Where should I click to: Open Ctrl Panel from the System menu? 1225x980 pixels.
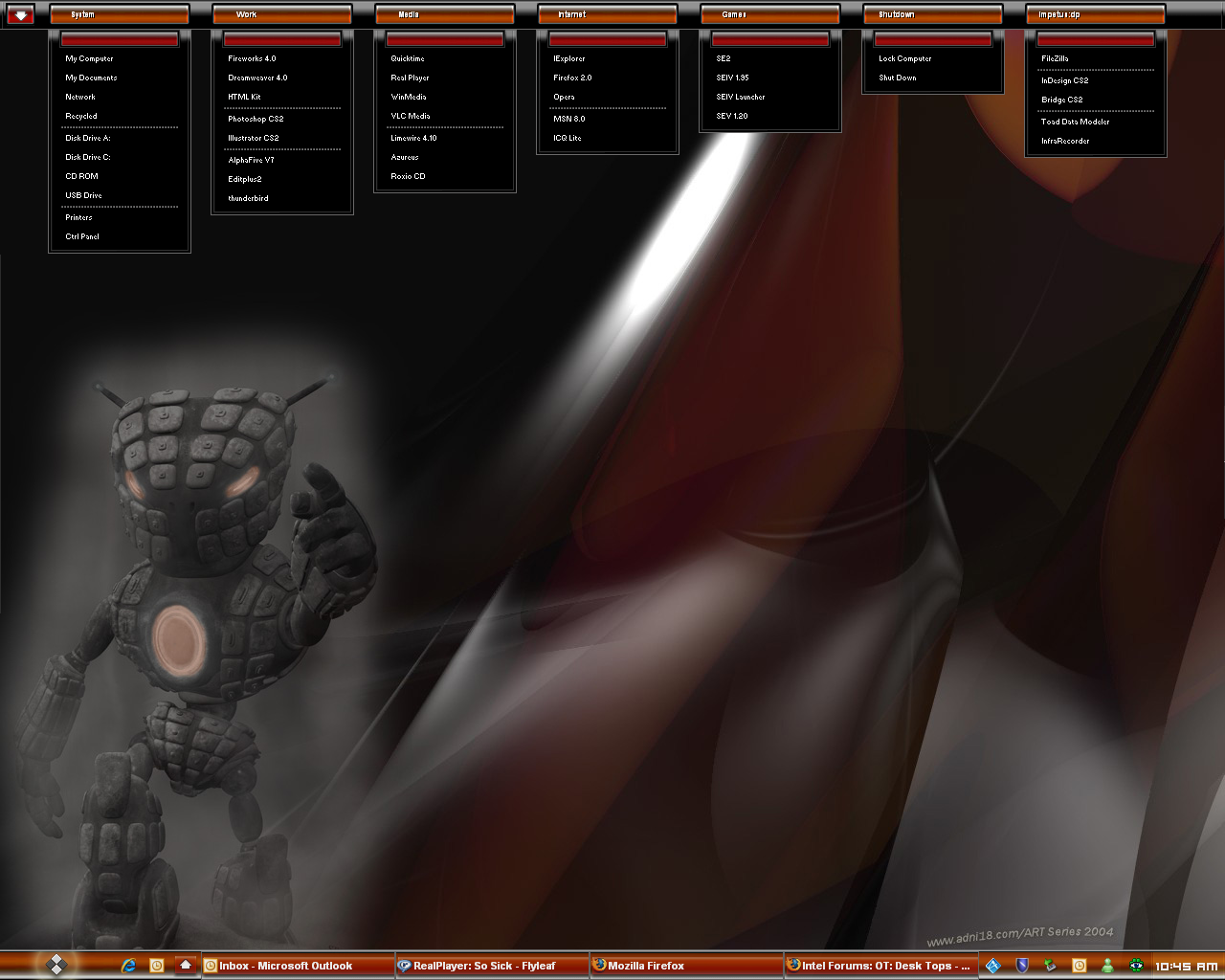[x=82, y=236]
